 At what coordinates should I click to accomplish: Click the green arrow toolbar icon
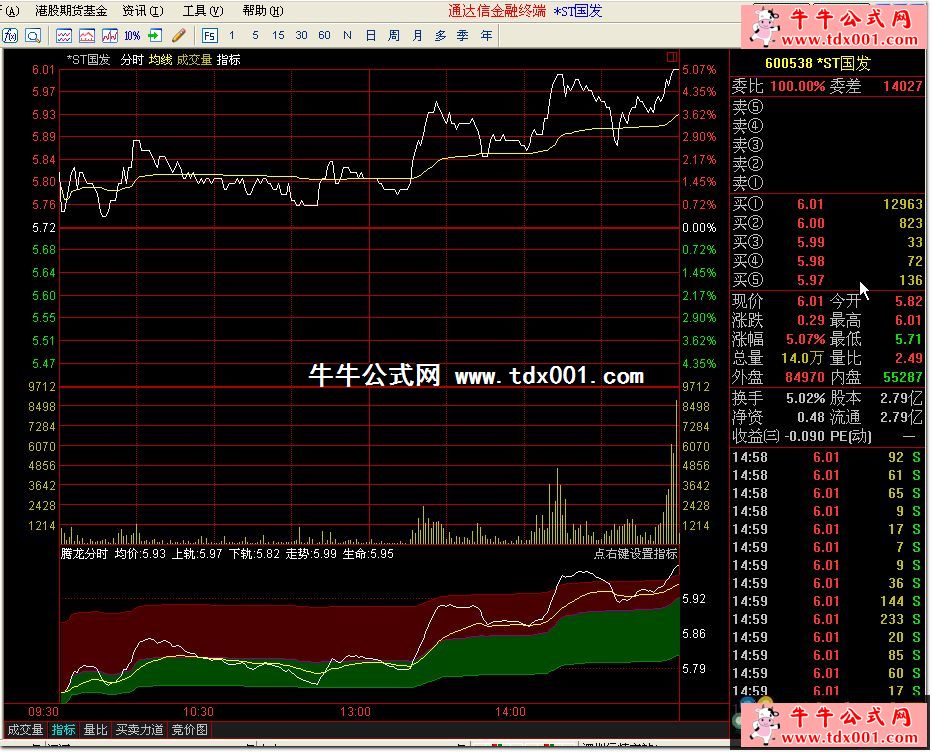[x=155, y=36]
